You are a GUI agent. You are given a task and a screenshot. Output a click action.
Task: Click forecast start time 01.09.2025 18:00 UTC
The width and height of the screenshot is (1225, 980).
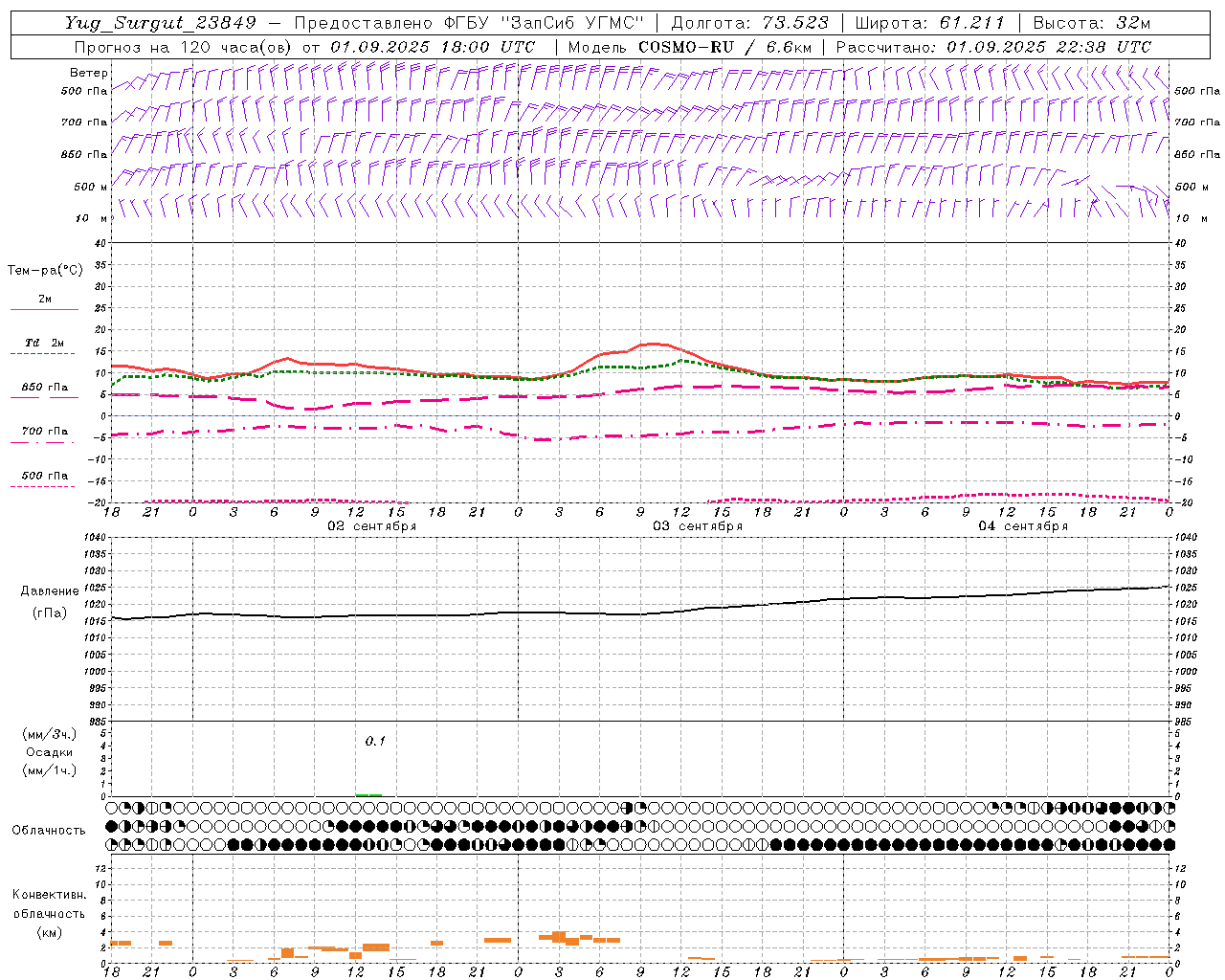(x=433, y=47)
